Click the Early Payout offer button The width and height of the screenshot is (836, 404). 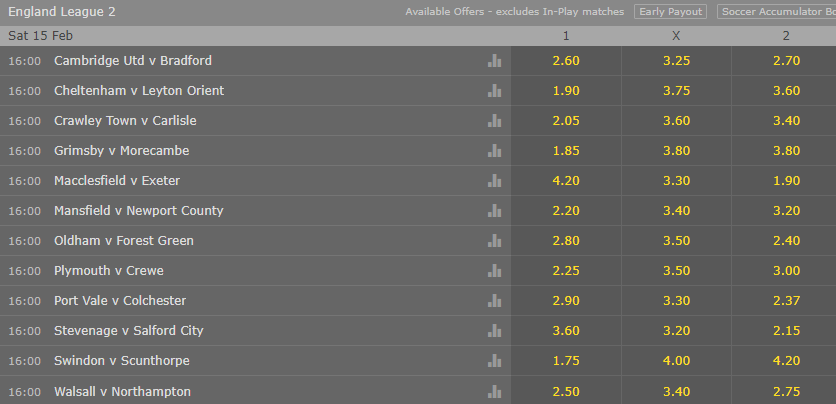(670, 12)
